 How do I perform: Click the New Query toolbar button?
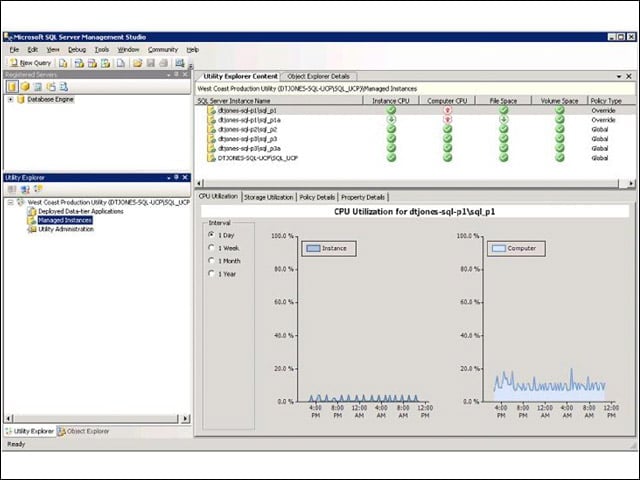click(x=31, y=63)
